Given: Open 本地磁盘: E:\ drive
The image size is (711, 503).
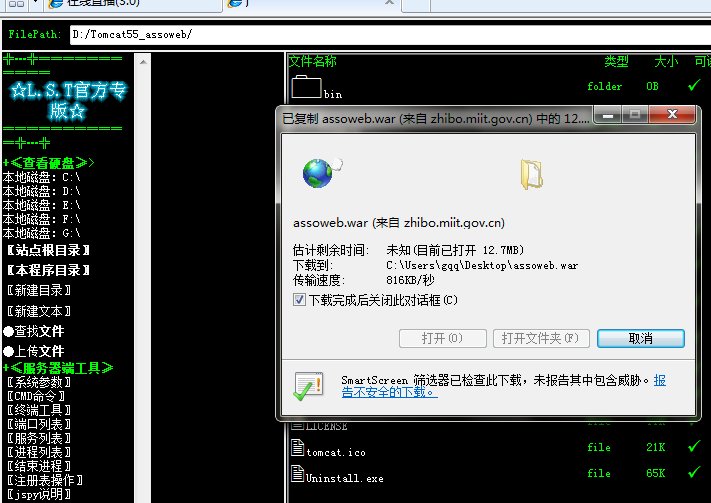Looking at the screenshot, I should point(42,205).
